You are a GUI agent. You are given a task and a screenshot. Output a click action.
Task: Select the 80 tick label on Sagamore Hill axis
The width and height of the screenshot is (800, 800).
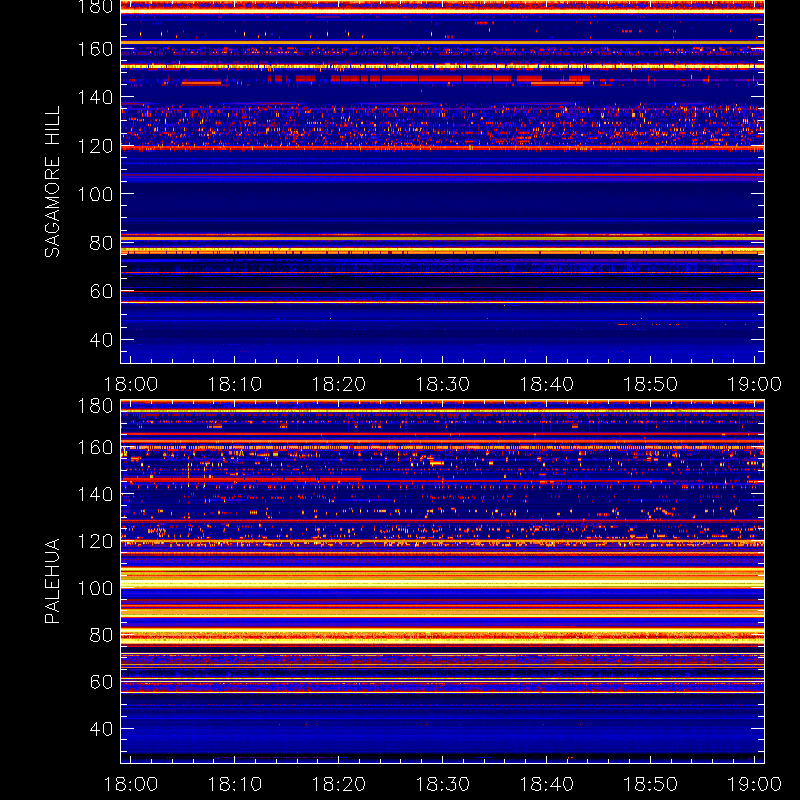101,243
